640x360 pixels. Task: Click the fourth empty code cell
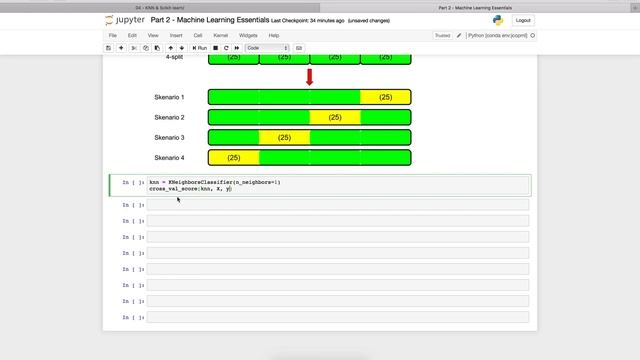[x=338, y=253]
